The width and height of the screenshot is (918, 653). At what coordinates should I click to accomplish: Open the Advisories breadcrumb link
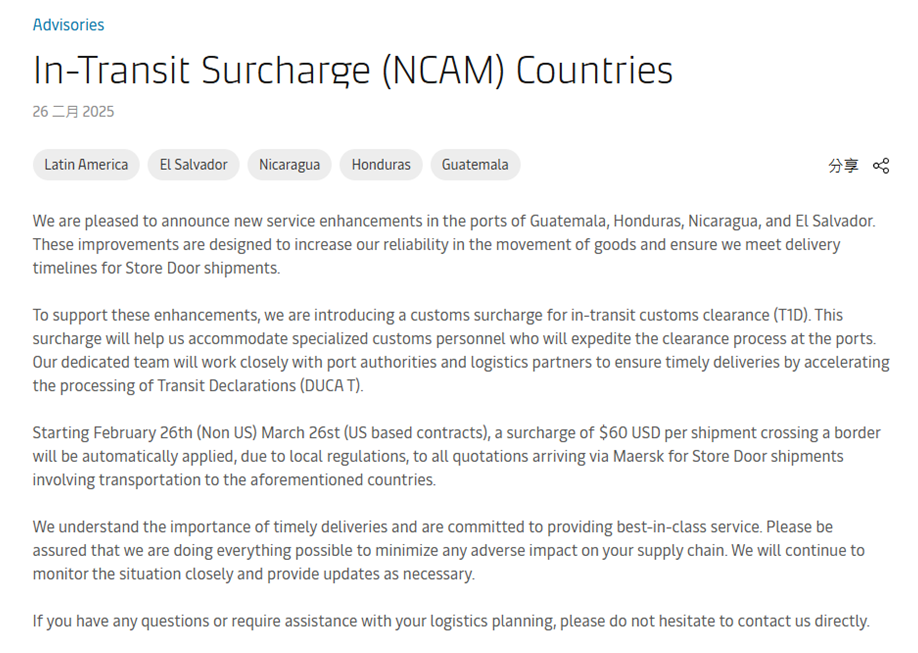click(x=68, y=25)
